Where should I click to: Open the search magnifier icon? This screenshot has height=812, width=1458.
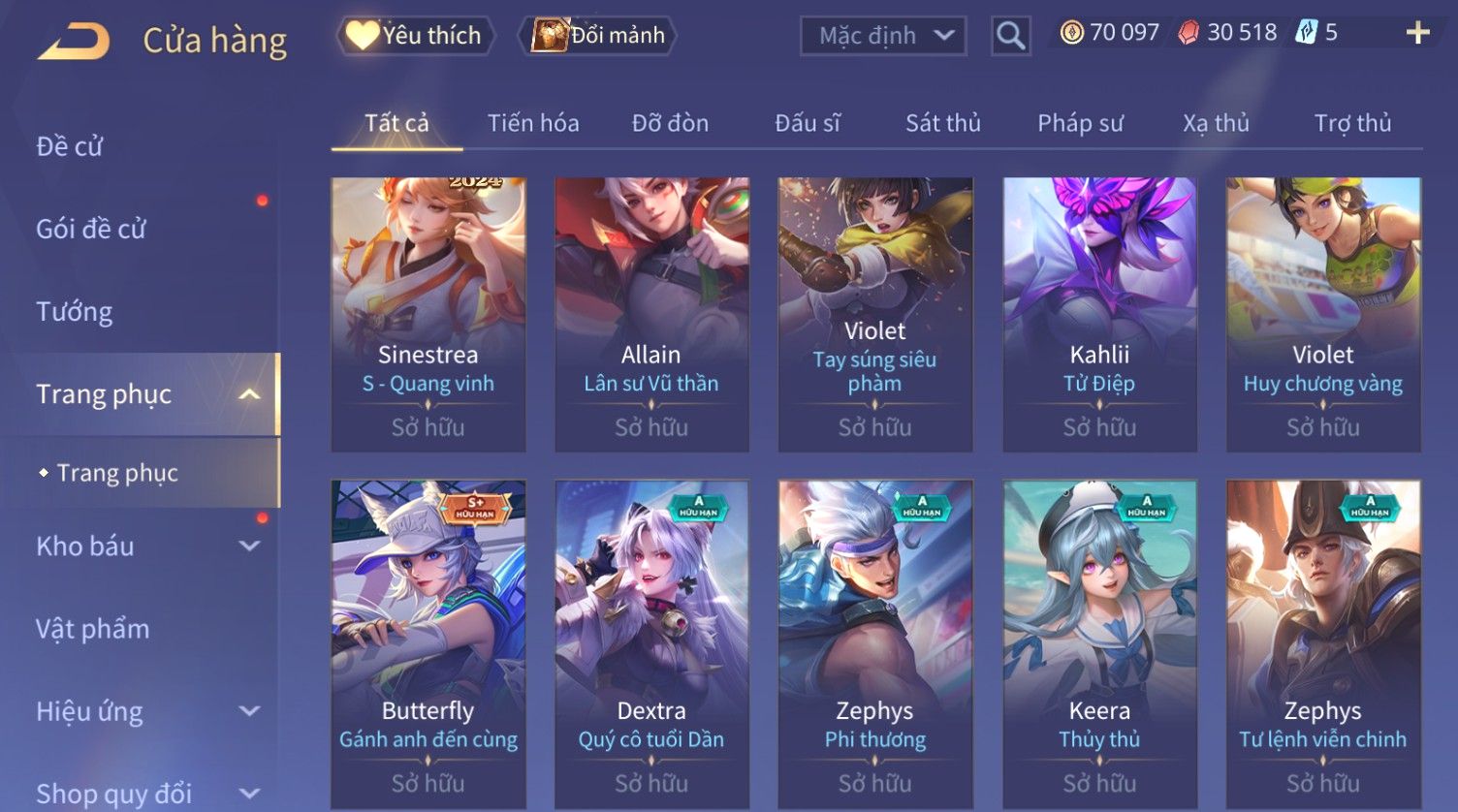[1010, 36]
